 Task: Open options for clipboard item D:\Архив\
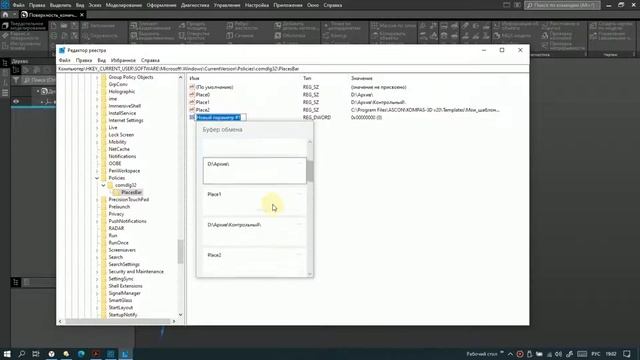point(300,163)
